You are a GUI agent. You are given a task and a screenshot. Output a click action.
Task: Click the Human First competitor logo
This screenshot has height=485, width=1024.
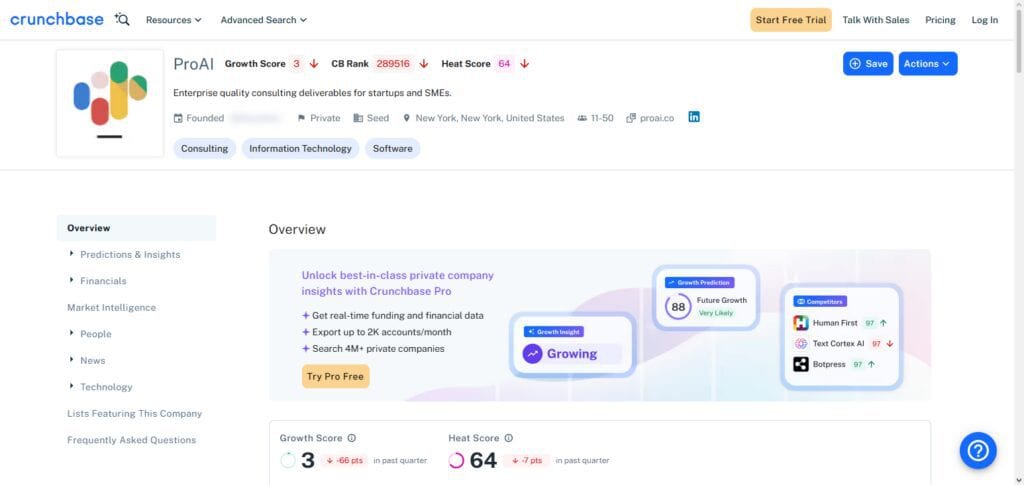click(801, 323)
